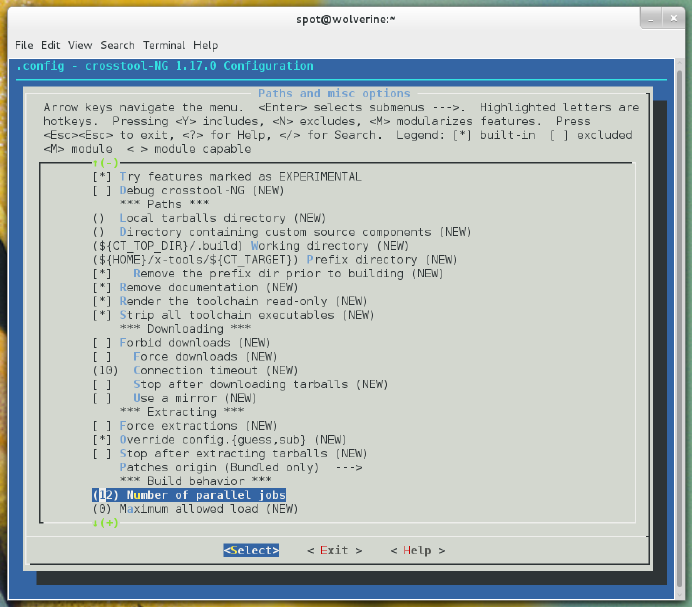Screen dimensions: 692x607
Task: Open the Terminal menu
Action: pyautogui.click(x=164, y=45)
